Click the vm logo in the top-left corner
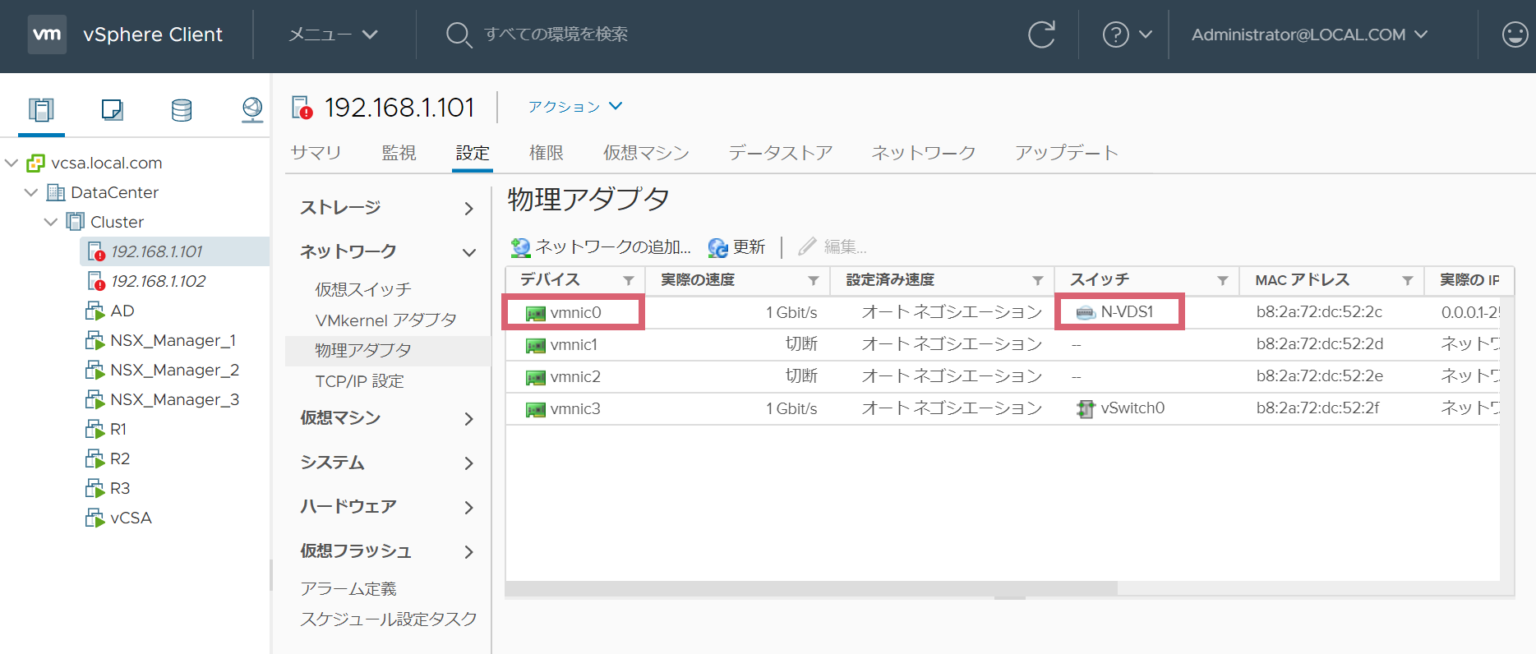 point(46,33)
